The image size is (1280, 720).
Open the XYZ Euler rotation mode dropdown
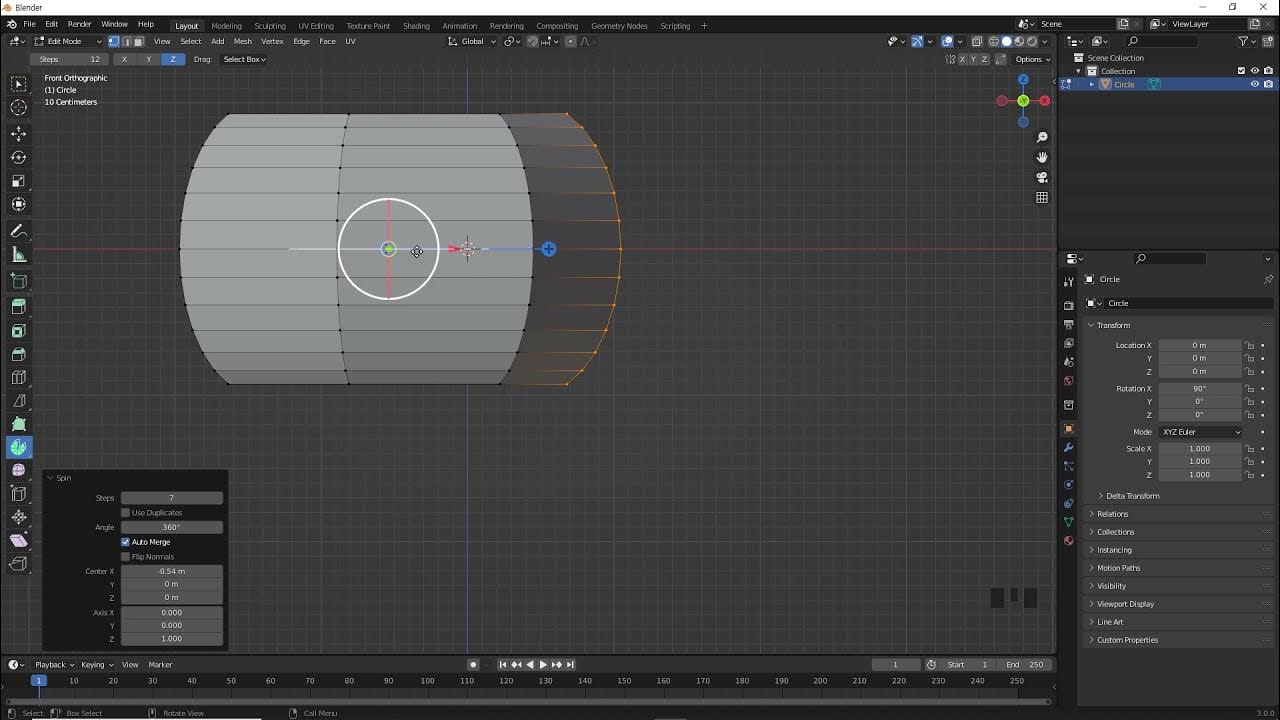point(1200,432)
